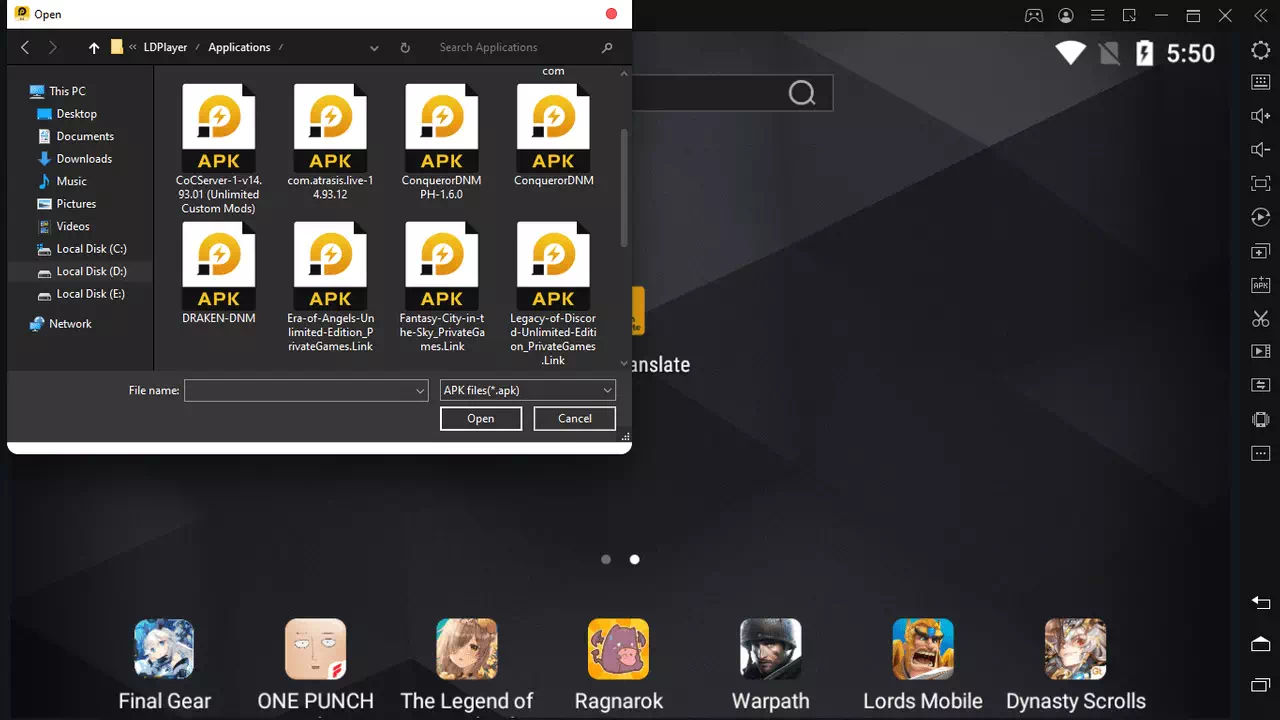
Task: Go back in the Open dialog
Action: click(x=25, y=47)
